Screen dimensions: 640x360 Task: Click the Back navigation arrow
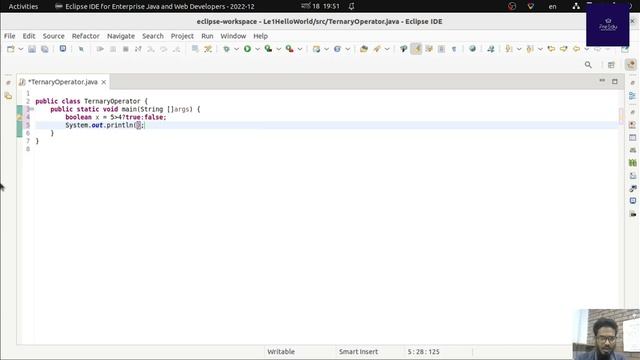(x=576, y=49)
